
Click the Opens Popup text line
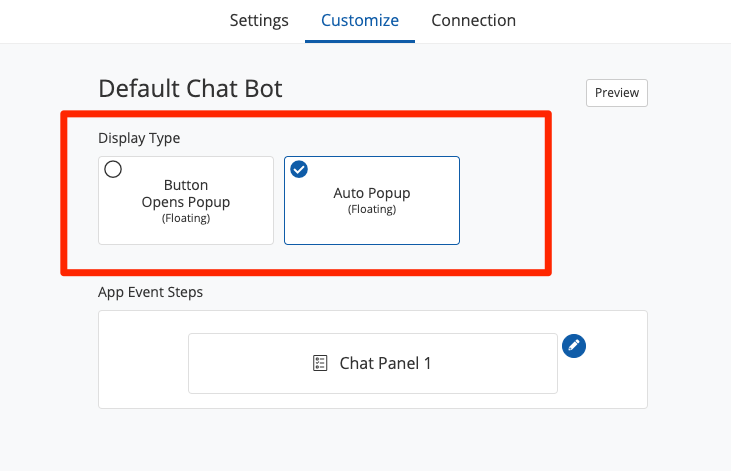click(x=186, y=202)
